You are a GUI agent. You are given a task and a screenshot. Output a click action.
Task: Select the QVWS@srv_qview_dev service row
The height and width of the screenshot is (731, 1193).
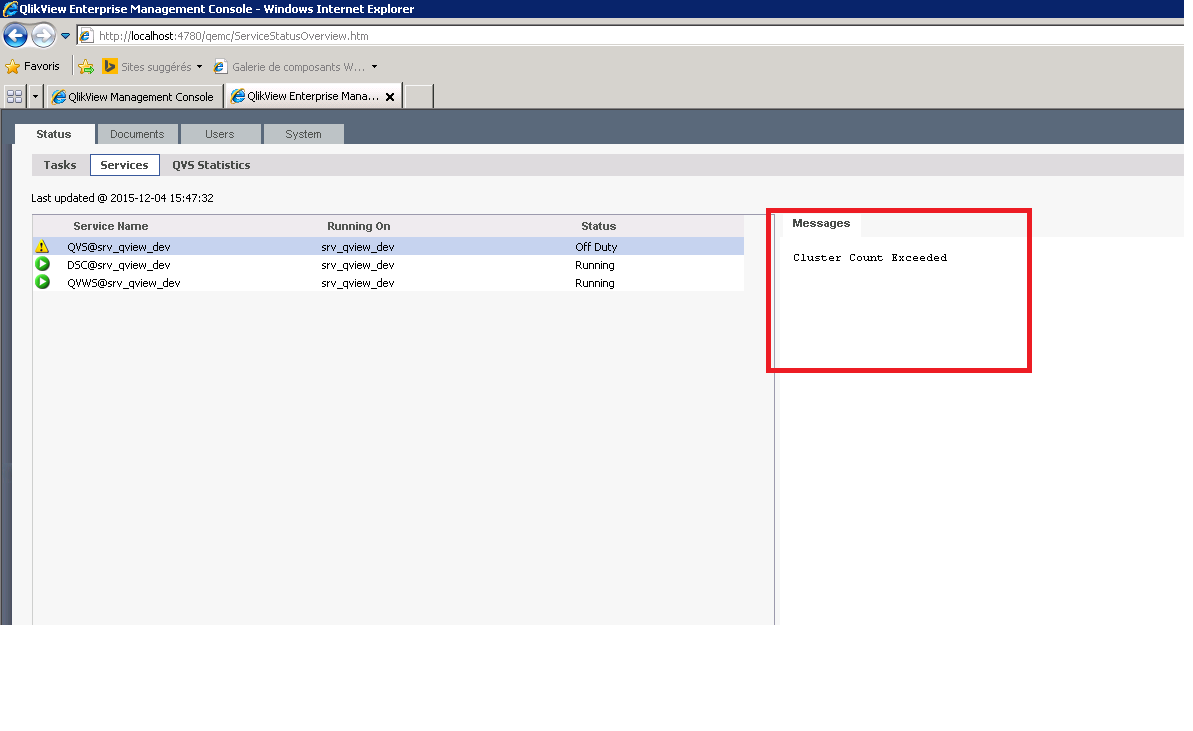tap(388, 283)
